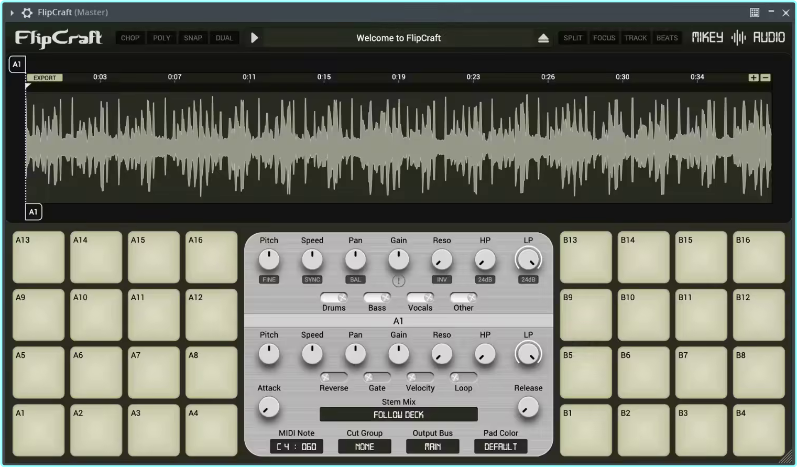Trigger pad B1
This screenshot has width=797, height=467.
tap(586, 430)
